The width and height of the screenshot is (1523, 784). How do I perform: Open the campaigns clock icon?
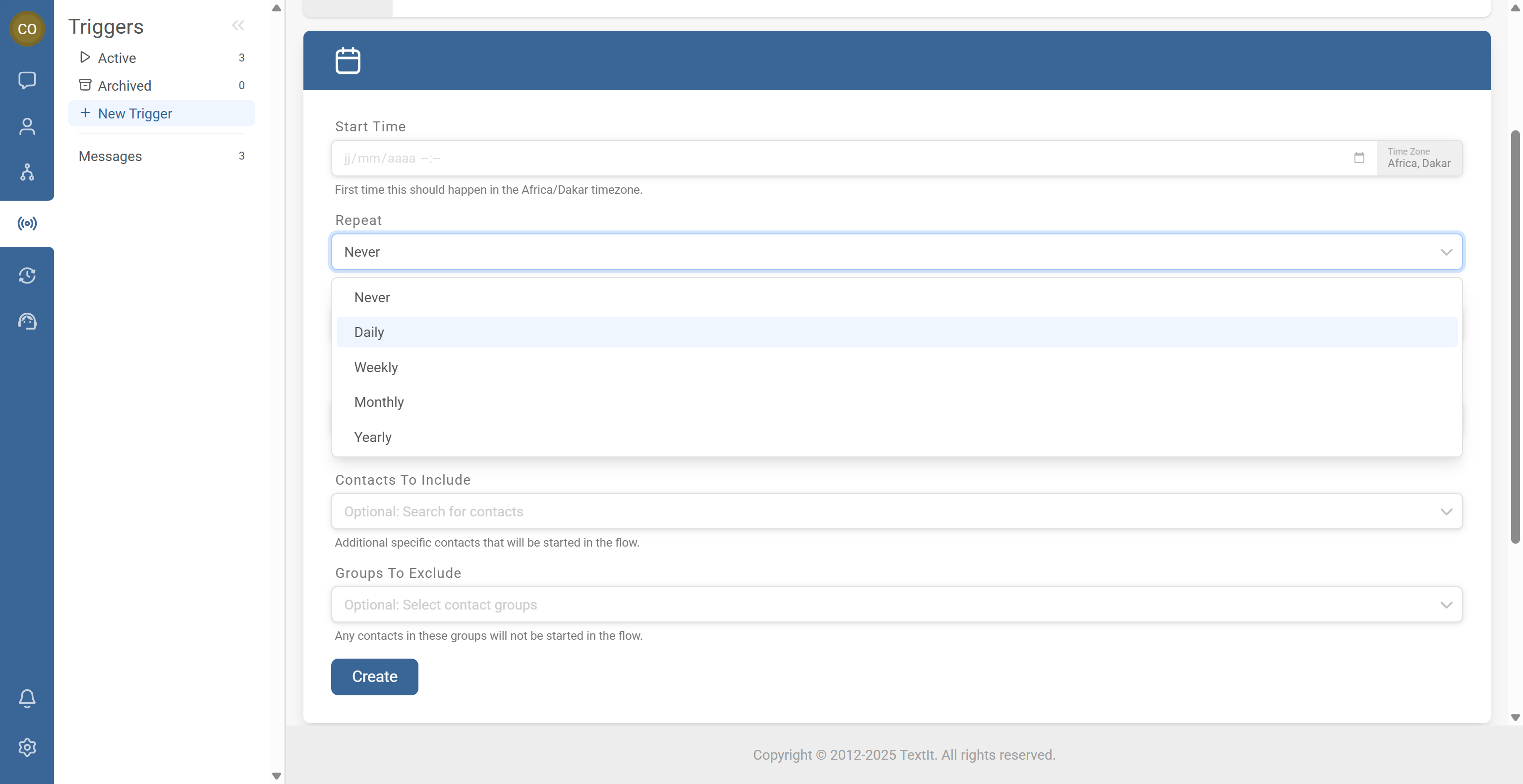pos(27,276)
